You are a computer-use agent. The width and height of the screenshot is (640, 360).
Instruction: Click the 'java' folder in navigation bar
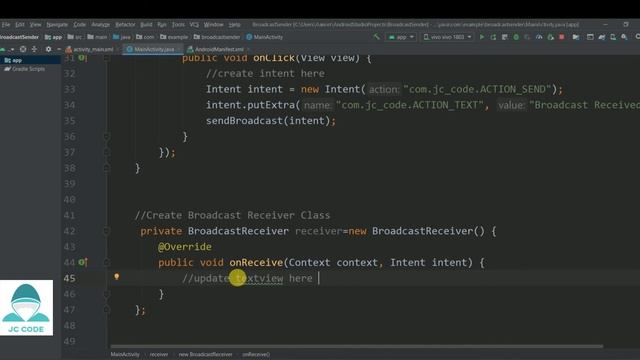(x=122, y=37)
